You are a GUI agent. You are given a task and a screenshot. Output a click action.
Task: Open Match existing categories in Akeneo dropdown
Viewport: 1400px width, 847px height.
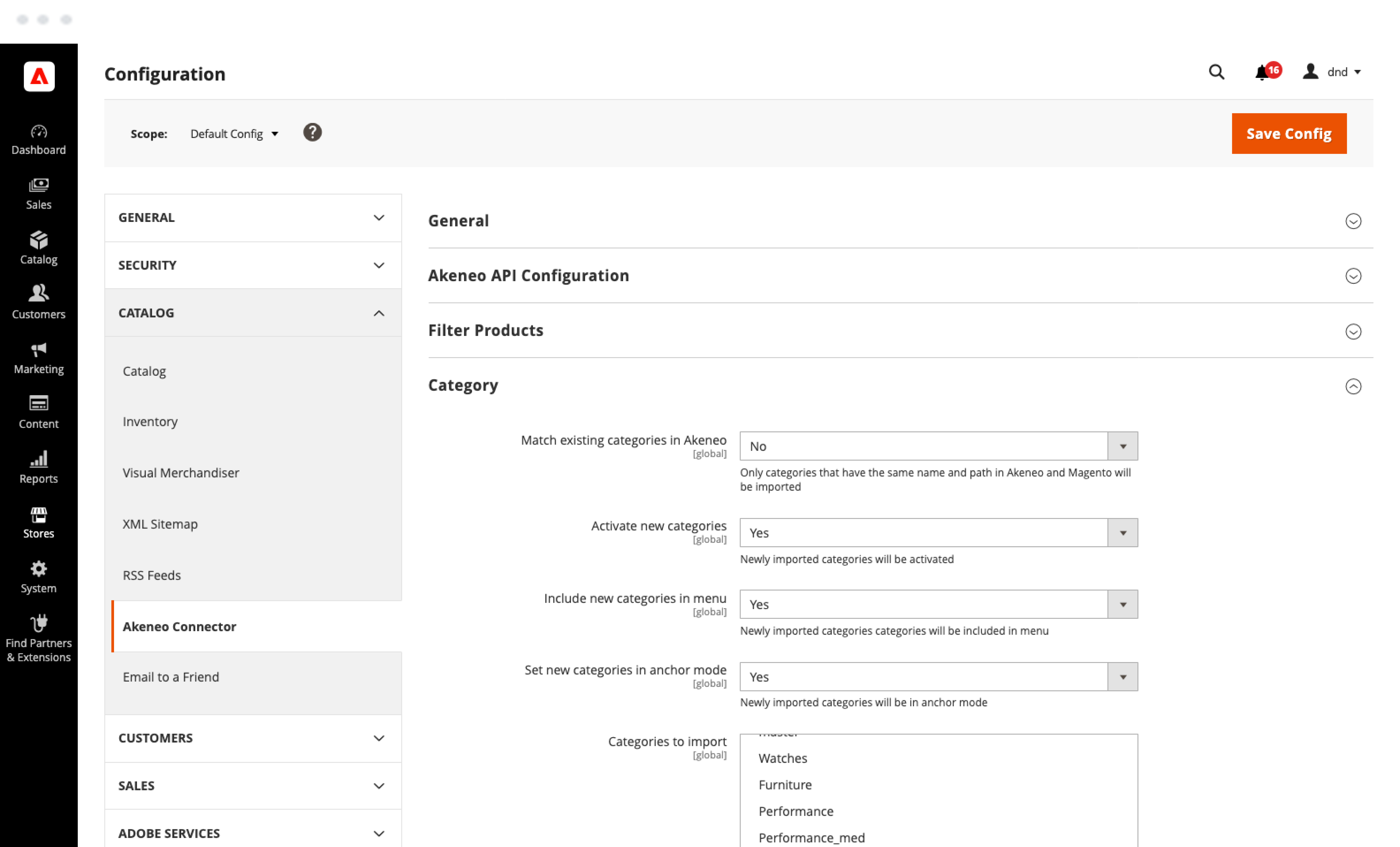[938, 446]
